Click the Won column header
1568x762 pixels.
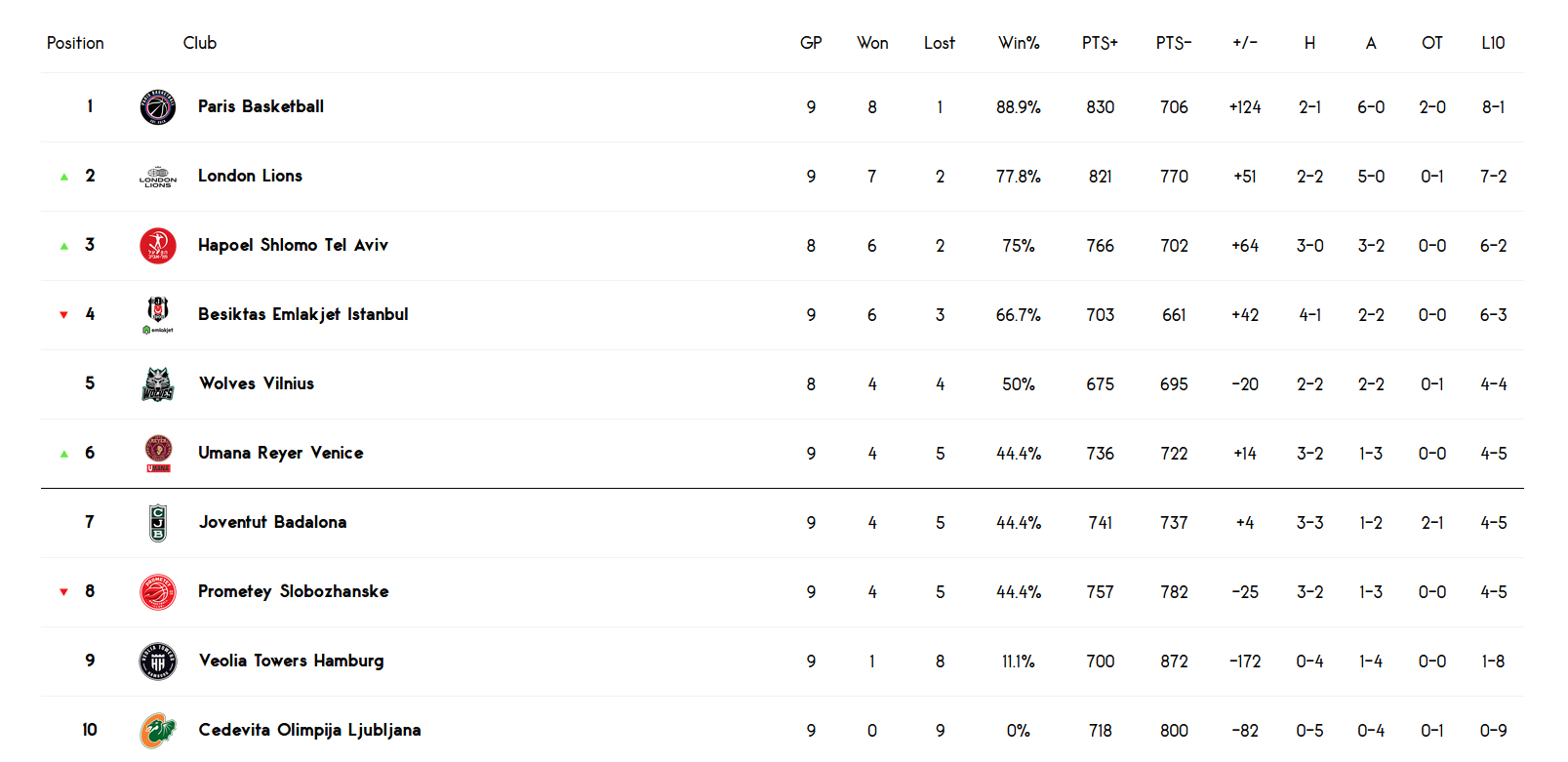click(872, 43)
